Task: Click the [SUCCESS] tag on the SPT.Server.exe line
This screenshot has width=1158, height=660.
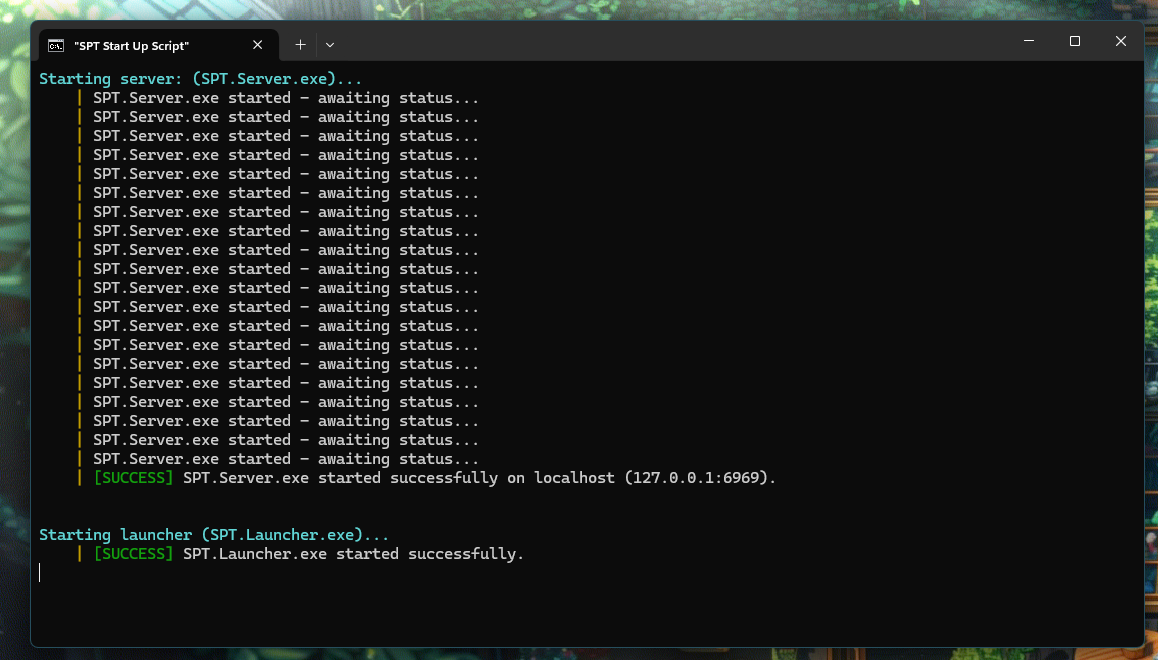Action: click(134, 478)
